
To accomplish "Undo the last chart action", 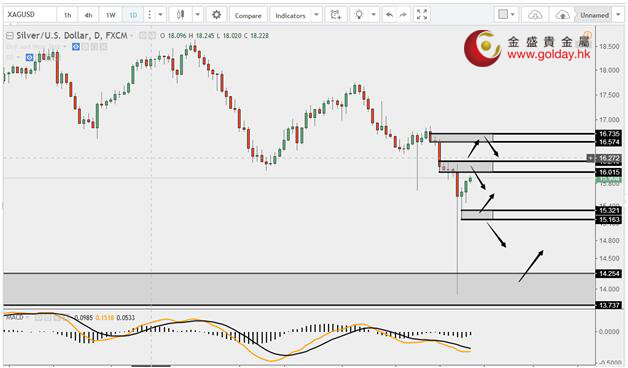I will (x=389, y=15).
